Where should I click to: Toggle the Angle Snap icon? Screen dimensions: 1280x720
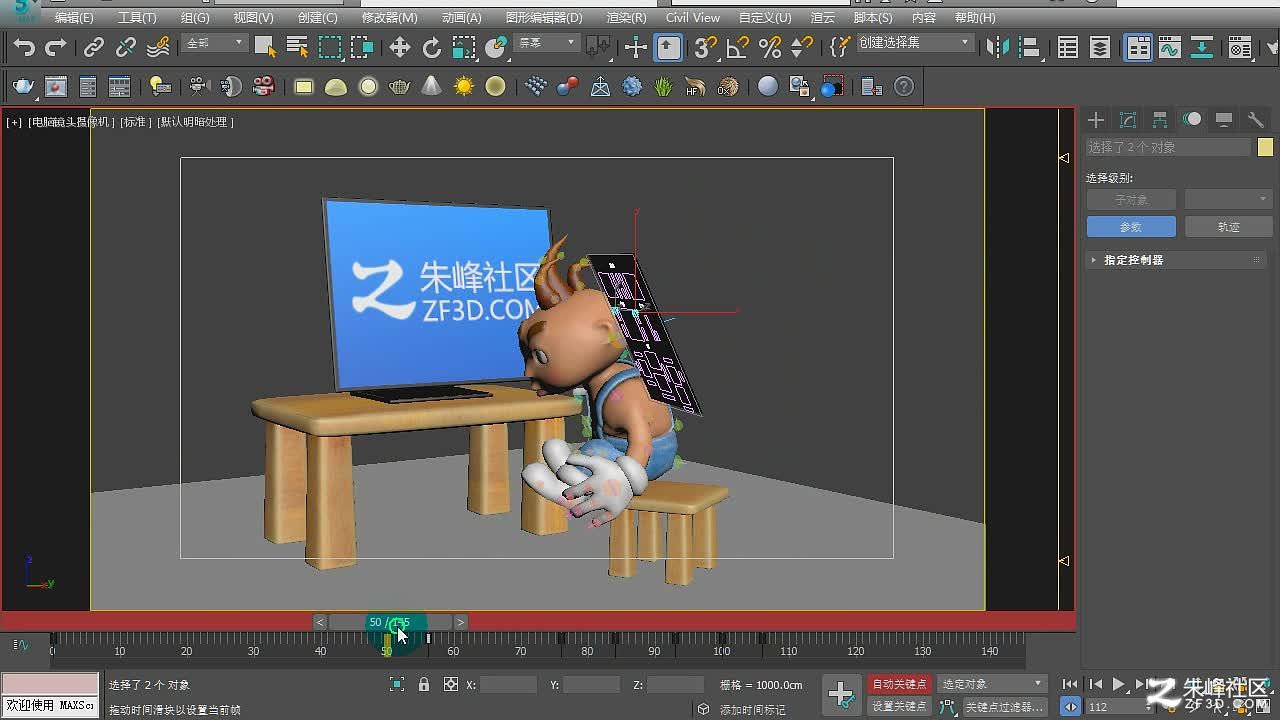[738, 47]
